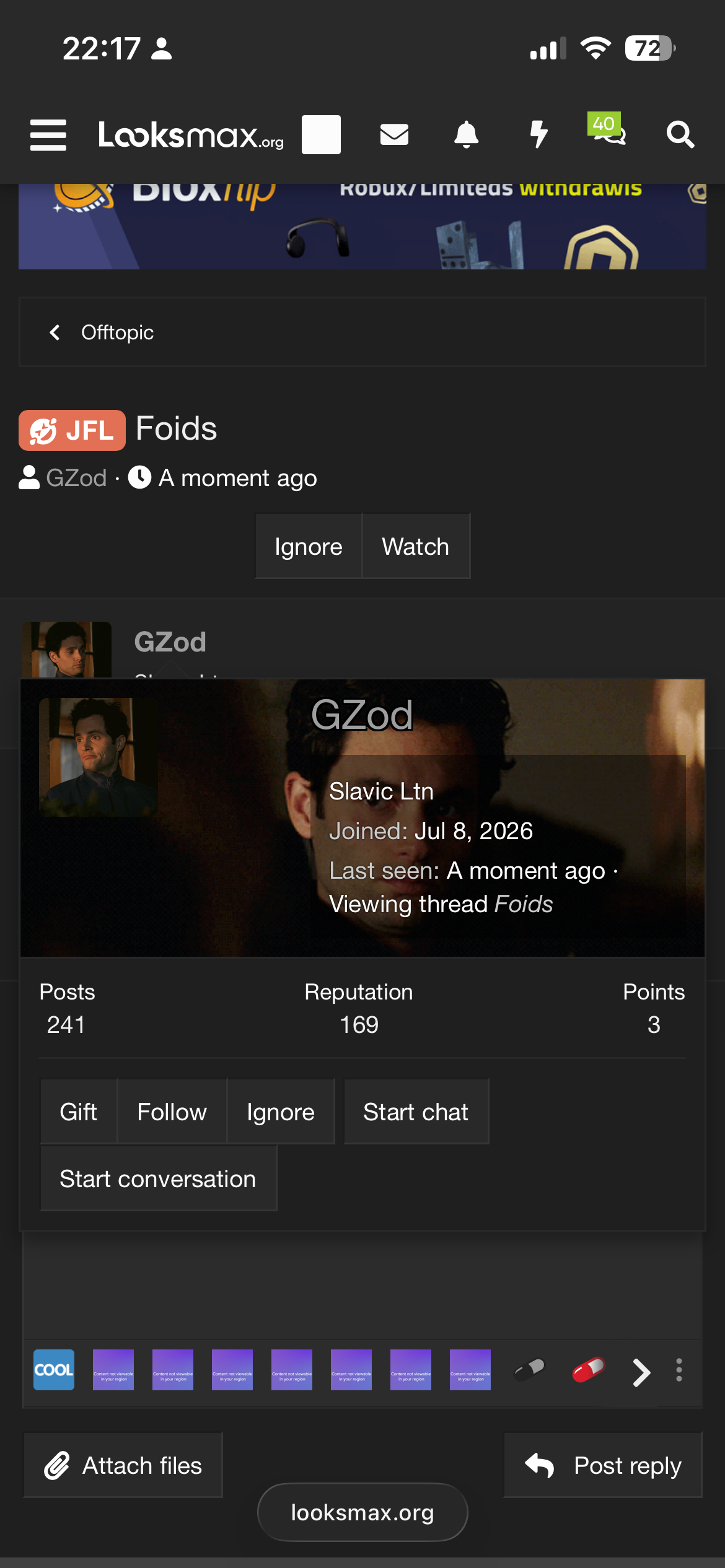Toggle Follow for user GZod

(x=172, y=1112)
